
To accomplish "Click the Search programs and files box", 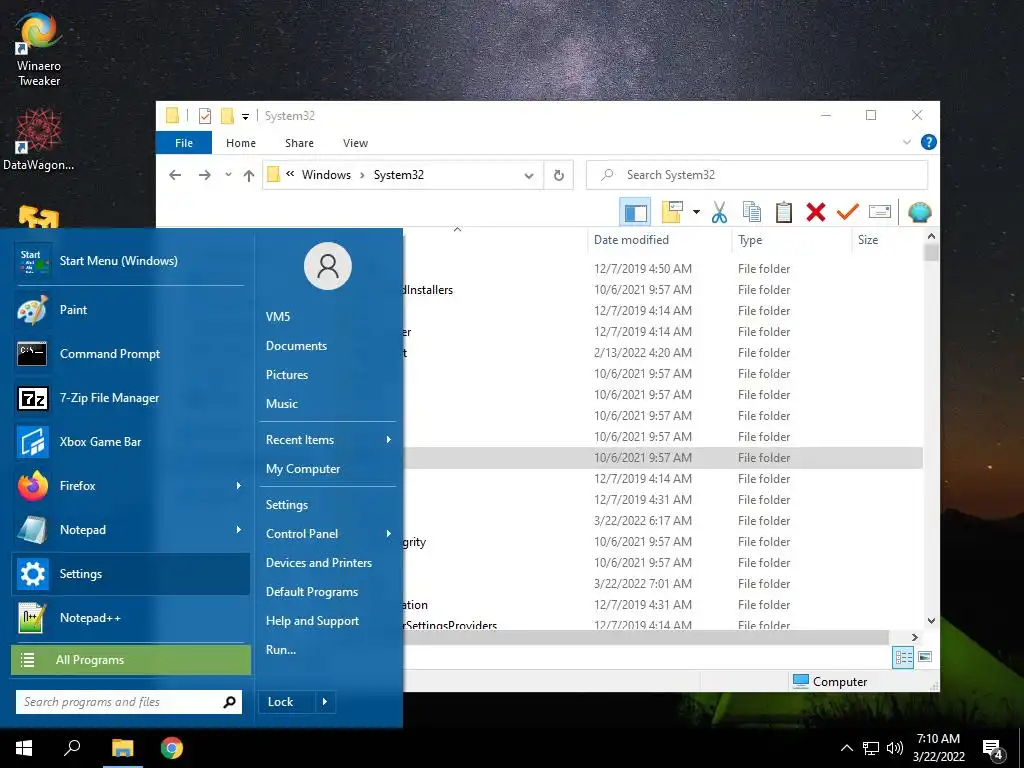I will coord(129,702).
